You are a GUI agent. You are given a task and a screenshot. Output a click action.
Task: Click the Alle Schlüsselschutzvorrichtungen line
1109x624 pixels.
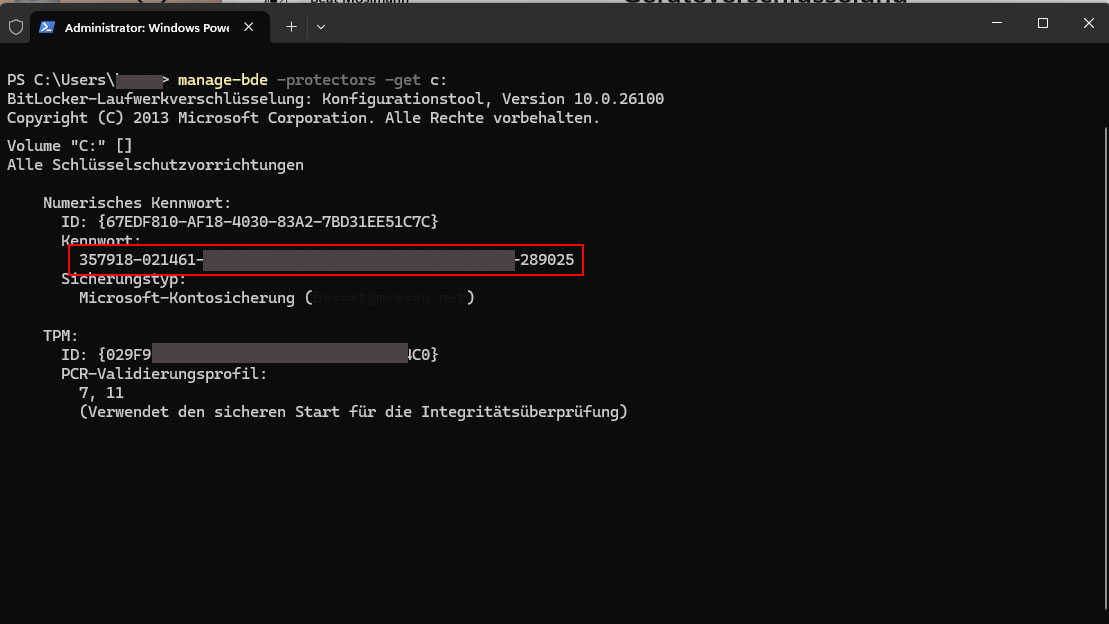(155, 165)
